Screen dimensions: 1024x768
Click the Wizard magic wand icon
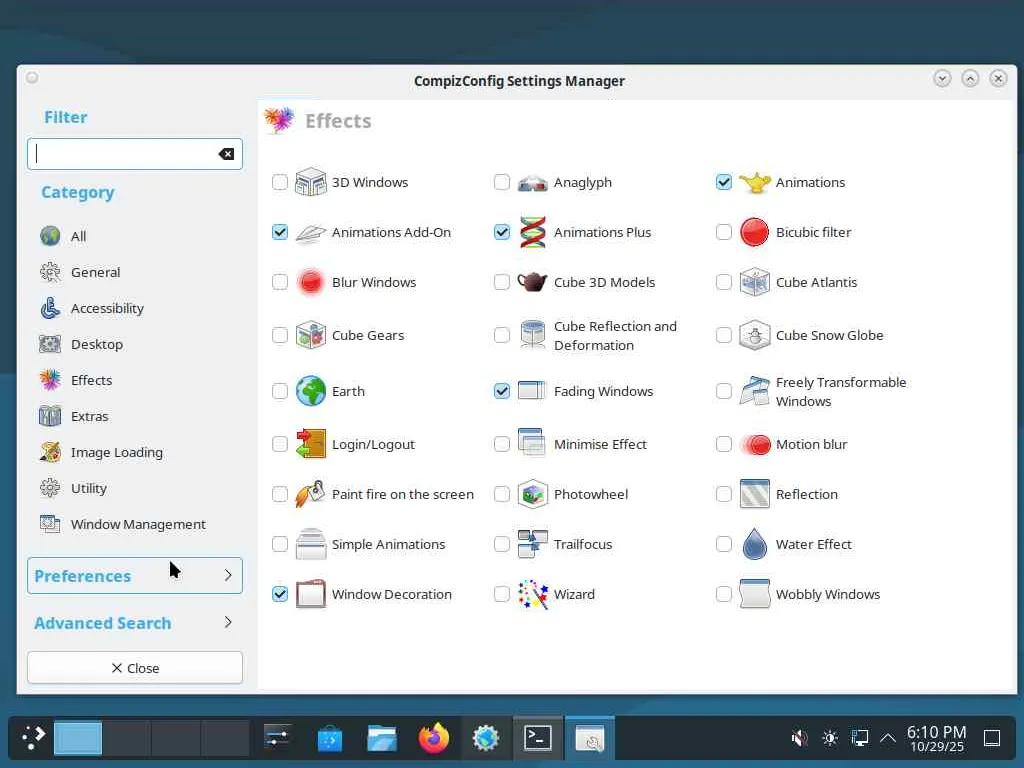(x=532, y=594)
